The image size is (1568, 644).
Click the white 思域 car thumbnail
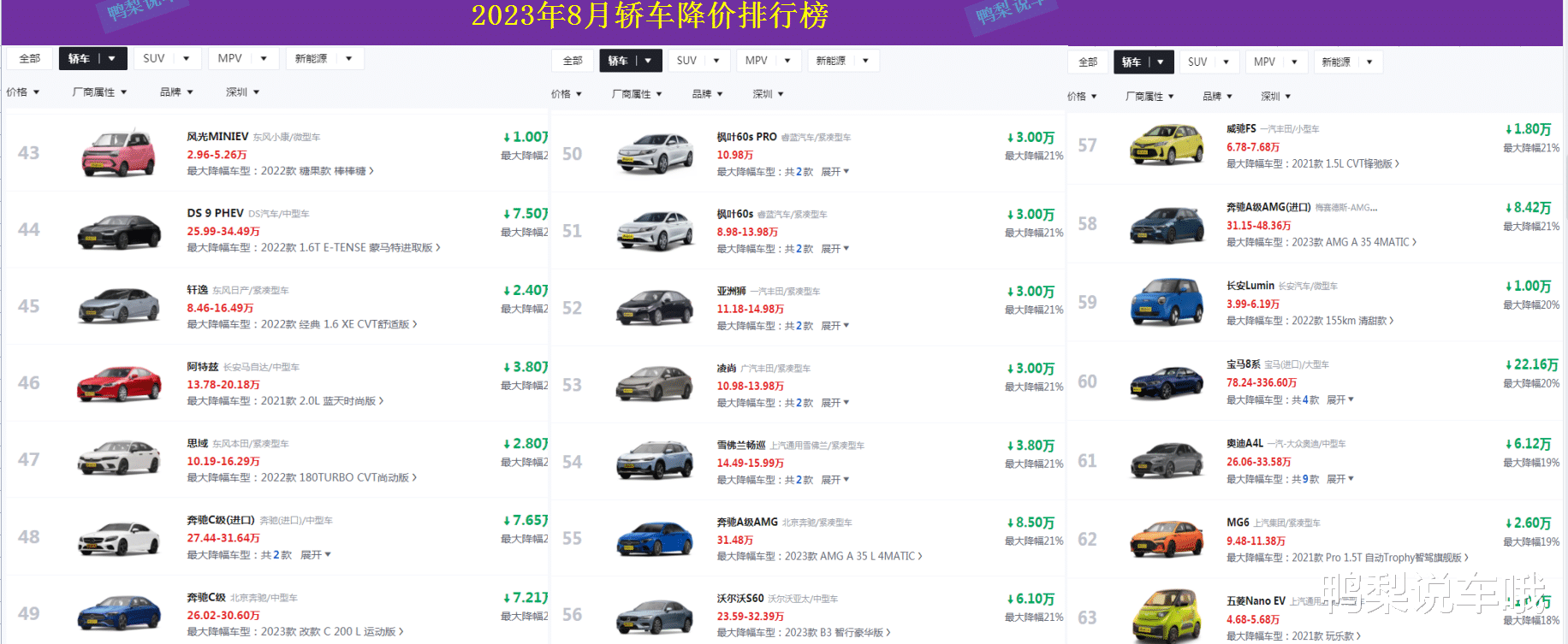[x=119, y=460]
